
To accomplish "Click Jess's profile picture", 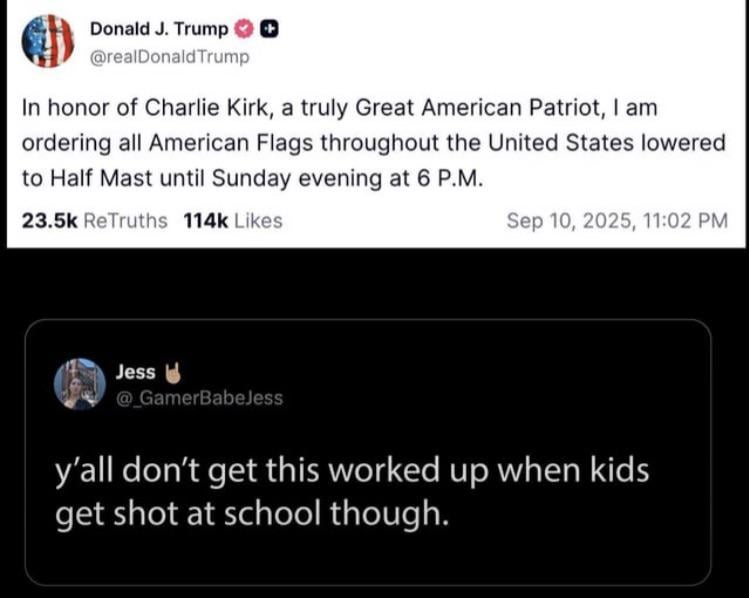I will pos(80,383).
